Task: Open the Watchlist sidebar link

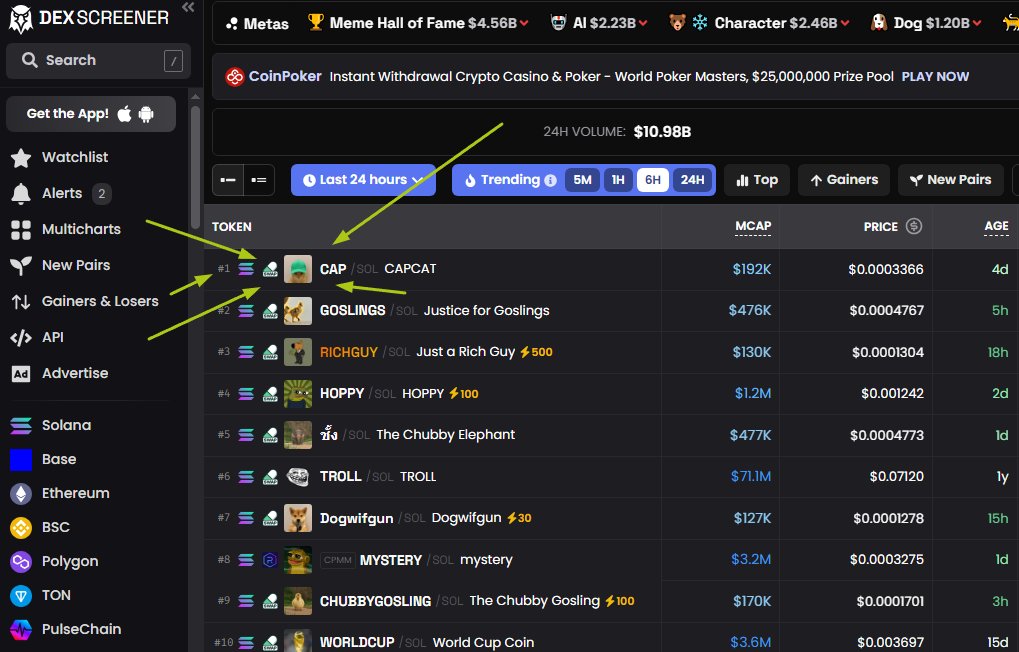Action: point(75,157)
